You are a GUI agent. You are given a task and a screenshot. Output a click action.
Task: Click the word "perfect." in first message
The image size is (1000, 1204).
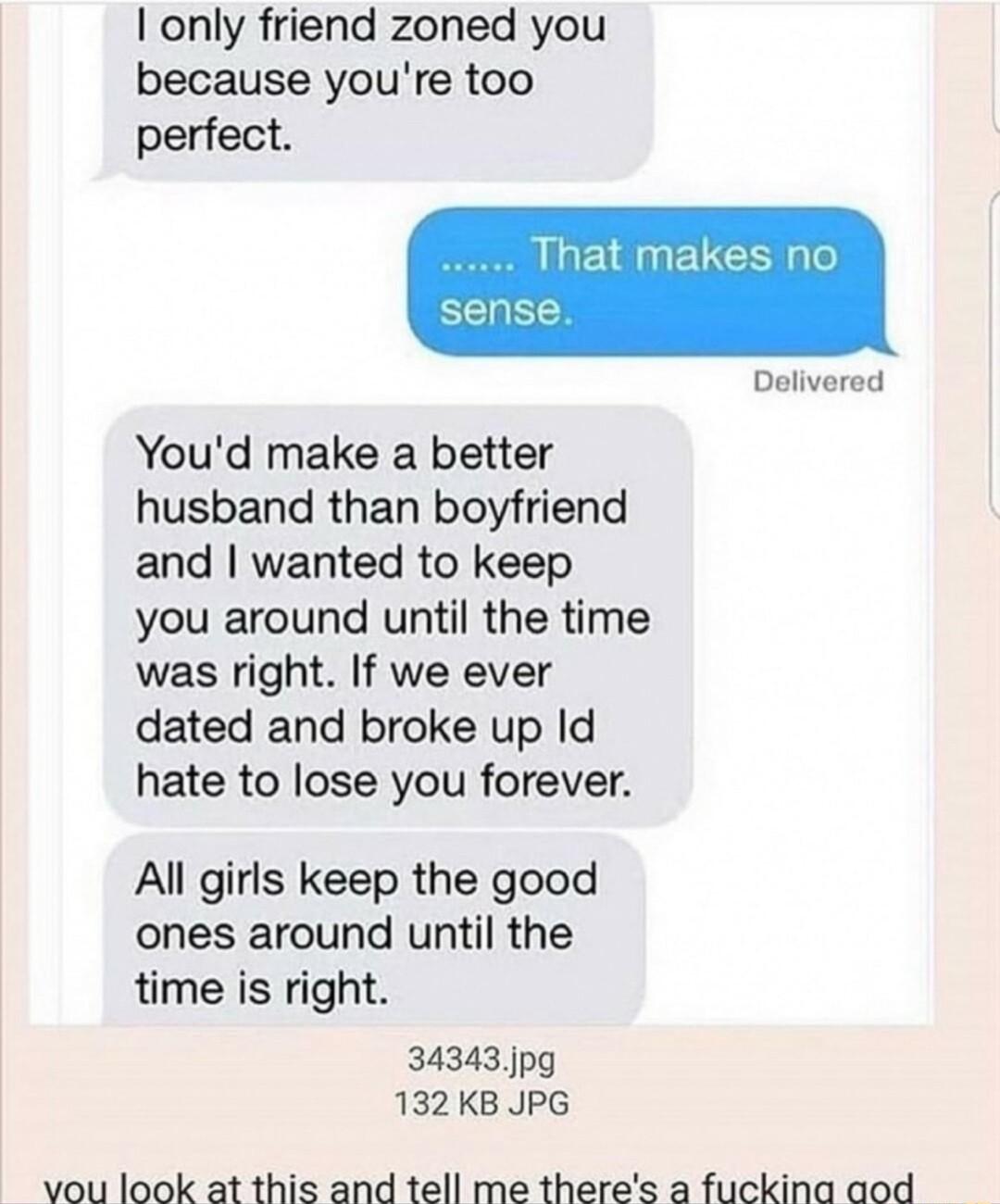(x=215, y=137)
